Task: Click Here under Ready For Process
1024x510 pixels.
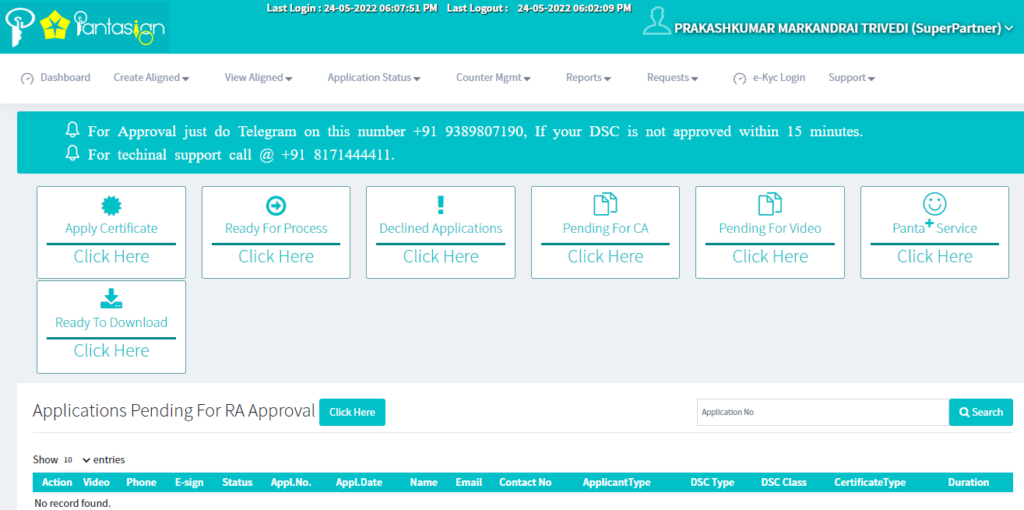Action: pyautogui.click(x=276, y=257)
